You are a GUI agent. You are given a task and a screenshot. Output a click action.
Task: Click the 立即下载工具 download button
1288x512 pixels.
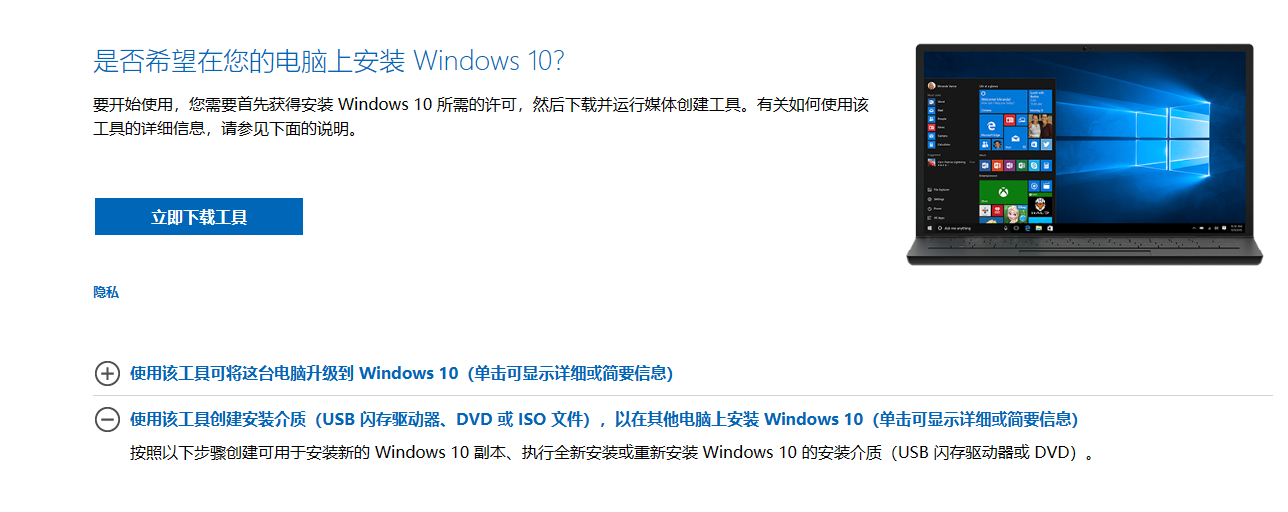pos(199,217)
